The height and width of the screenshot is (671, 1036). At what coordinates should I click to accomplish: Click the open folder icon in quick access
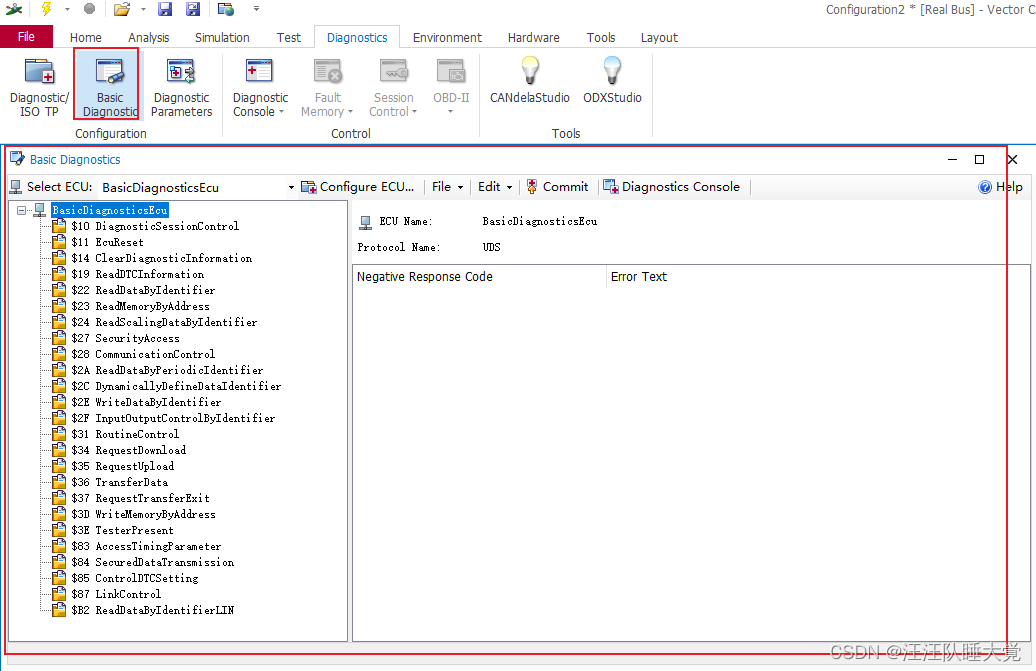click(122, 9)
